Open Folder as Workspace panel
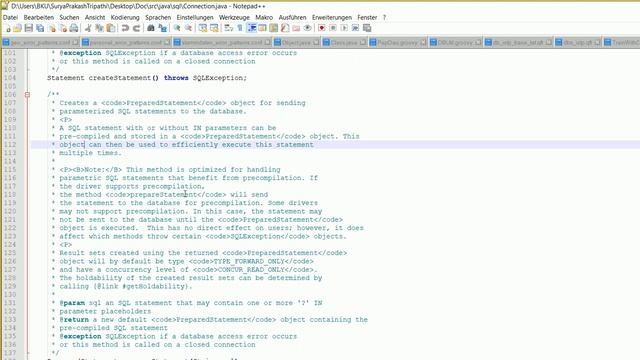This screenshot has height=360, width=640. click(296, 28)
